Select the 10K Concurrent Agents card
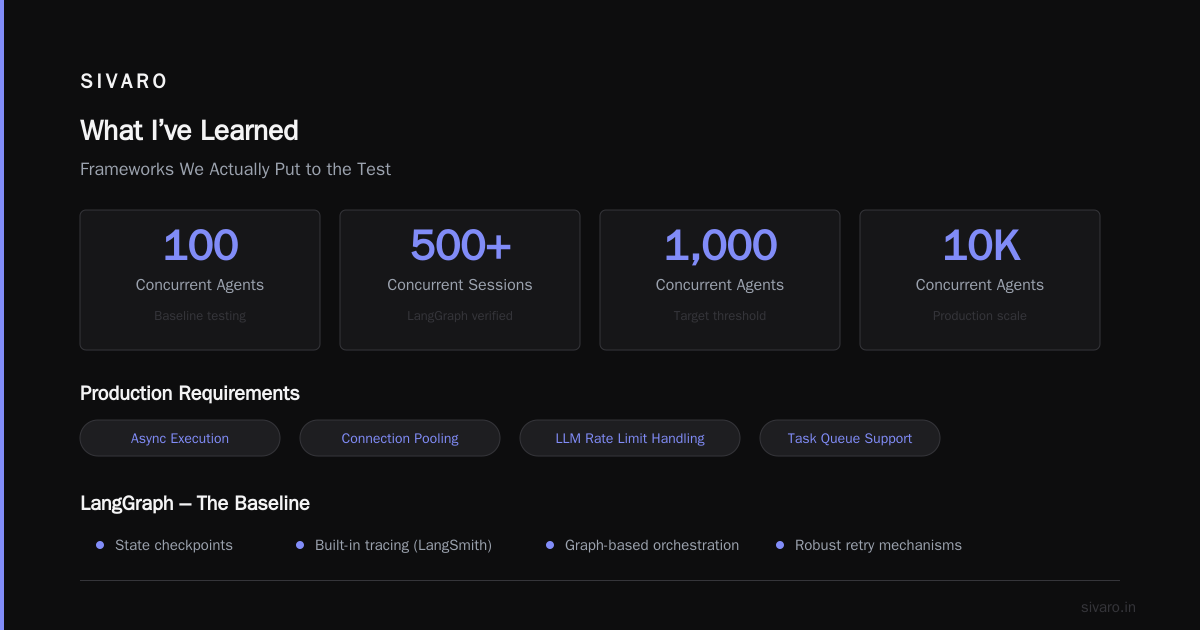Screen dimensions: 1200x630 [980, 280]
